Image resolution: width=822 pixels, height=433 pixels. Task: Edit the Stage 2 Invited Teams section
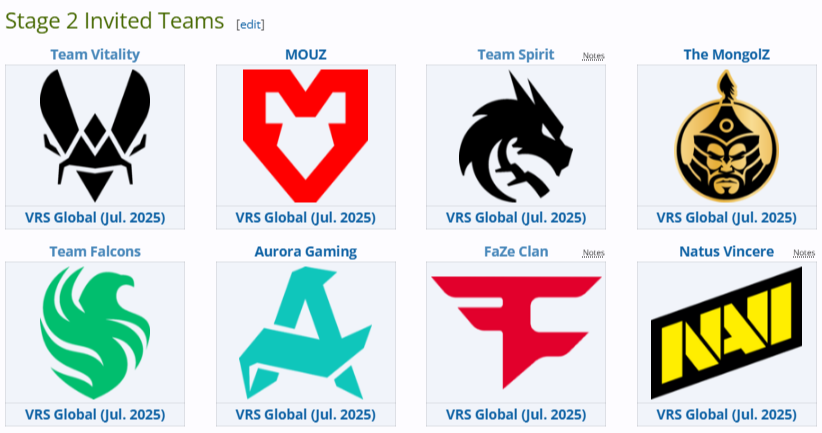[x=251, y=25]
